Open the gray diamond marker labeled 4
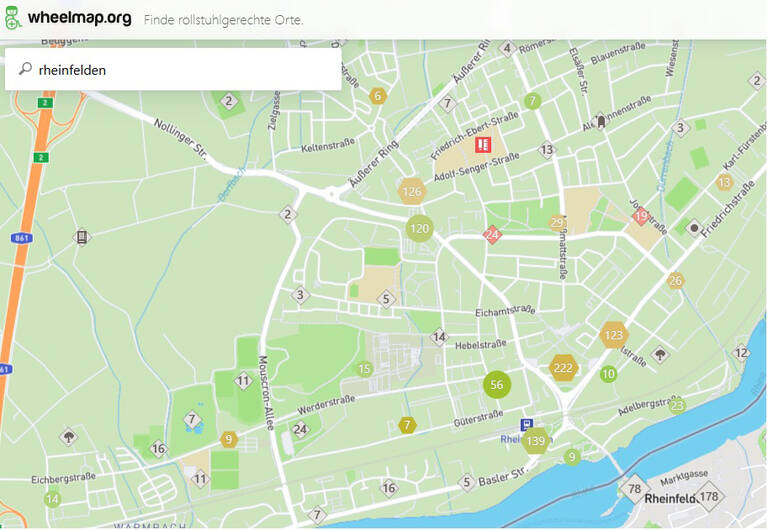This screenshot has height=530, width=768. (507, 48)
